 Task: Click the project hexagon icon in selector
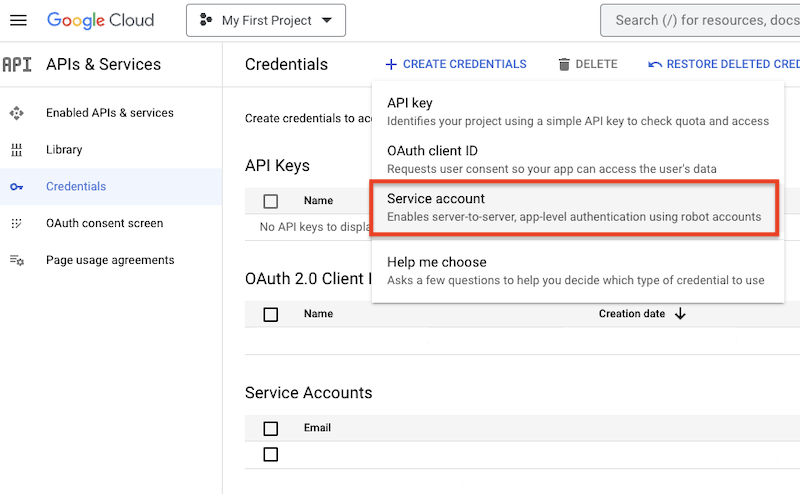[206, 20]
